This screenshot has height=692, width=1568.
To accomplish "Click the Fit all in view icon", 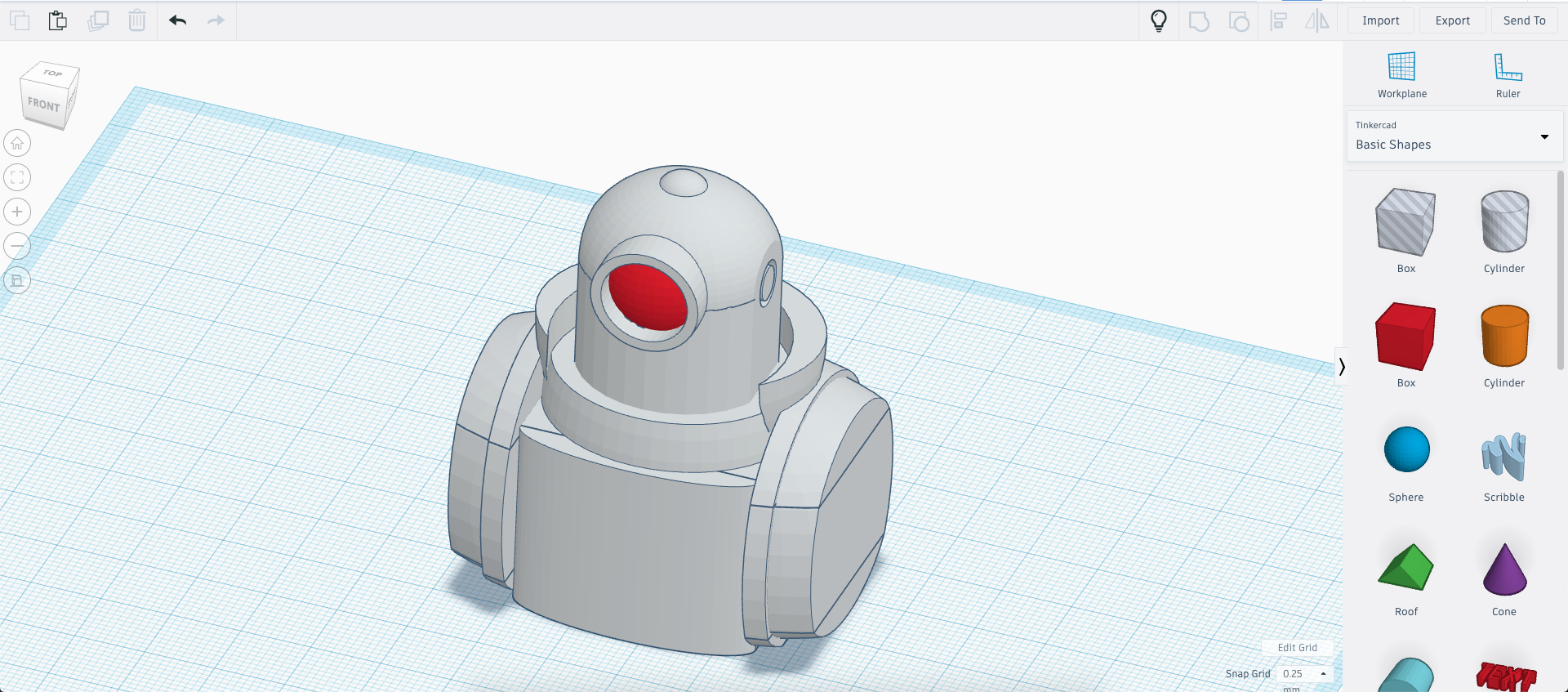I will 17,177.
